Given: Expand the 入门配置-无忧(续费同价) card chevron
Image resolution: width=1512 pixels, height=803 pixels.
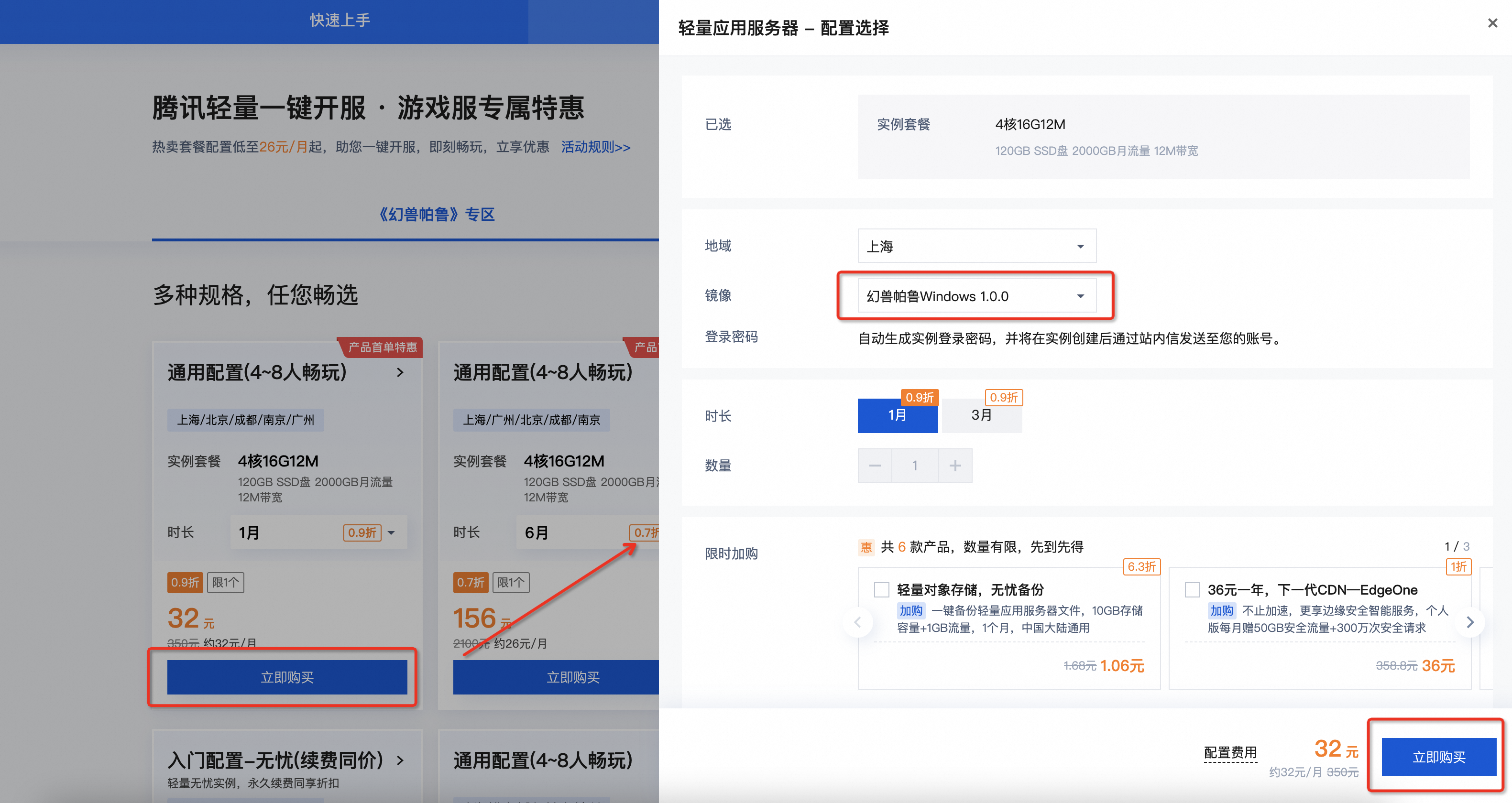Looking at the screenshot, I should tap(400, 761).
